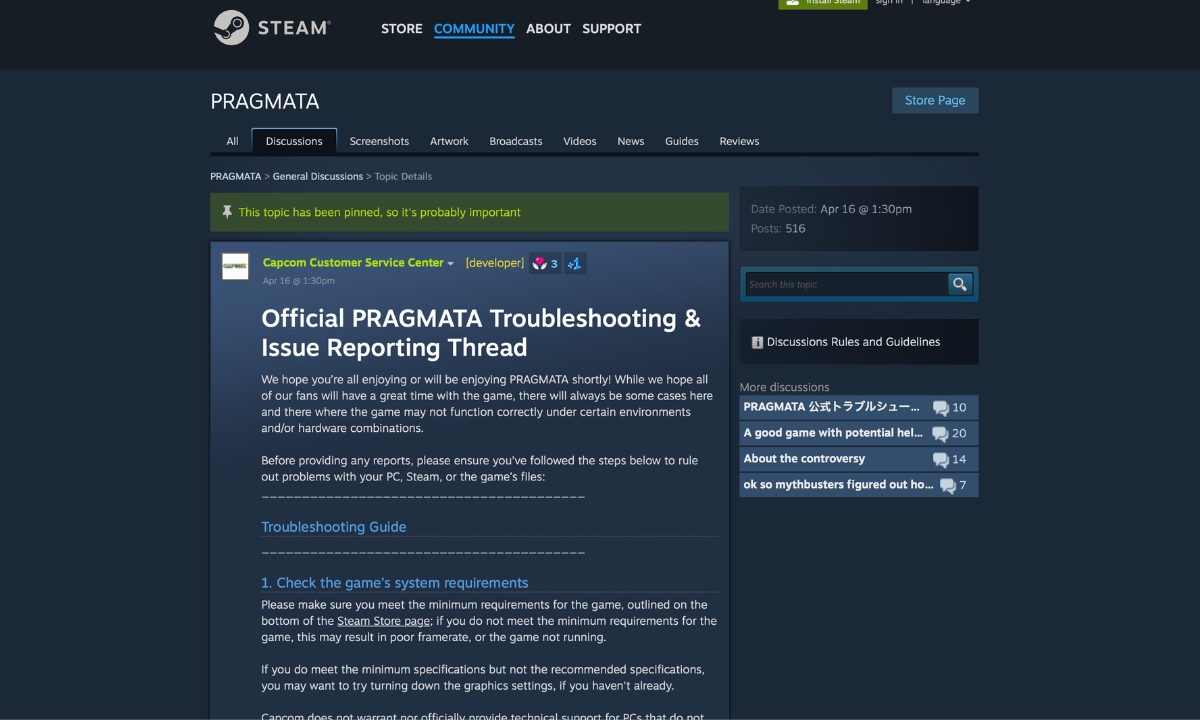Image resolution: width=1200 pixels, height=720 pixels.
Task: Open the 'About the controversy' discussion
Action: [x=805, y=459]
